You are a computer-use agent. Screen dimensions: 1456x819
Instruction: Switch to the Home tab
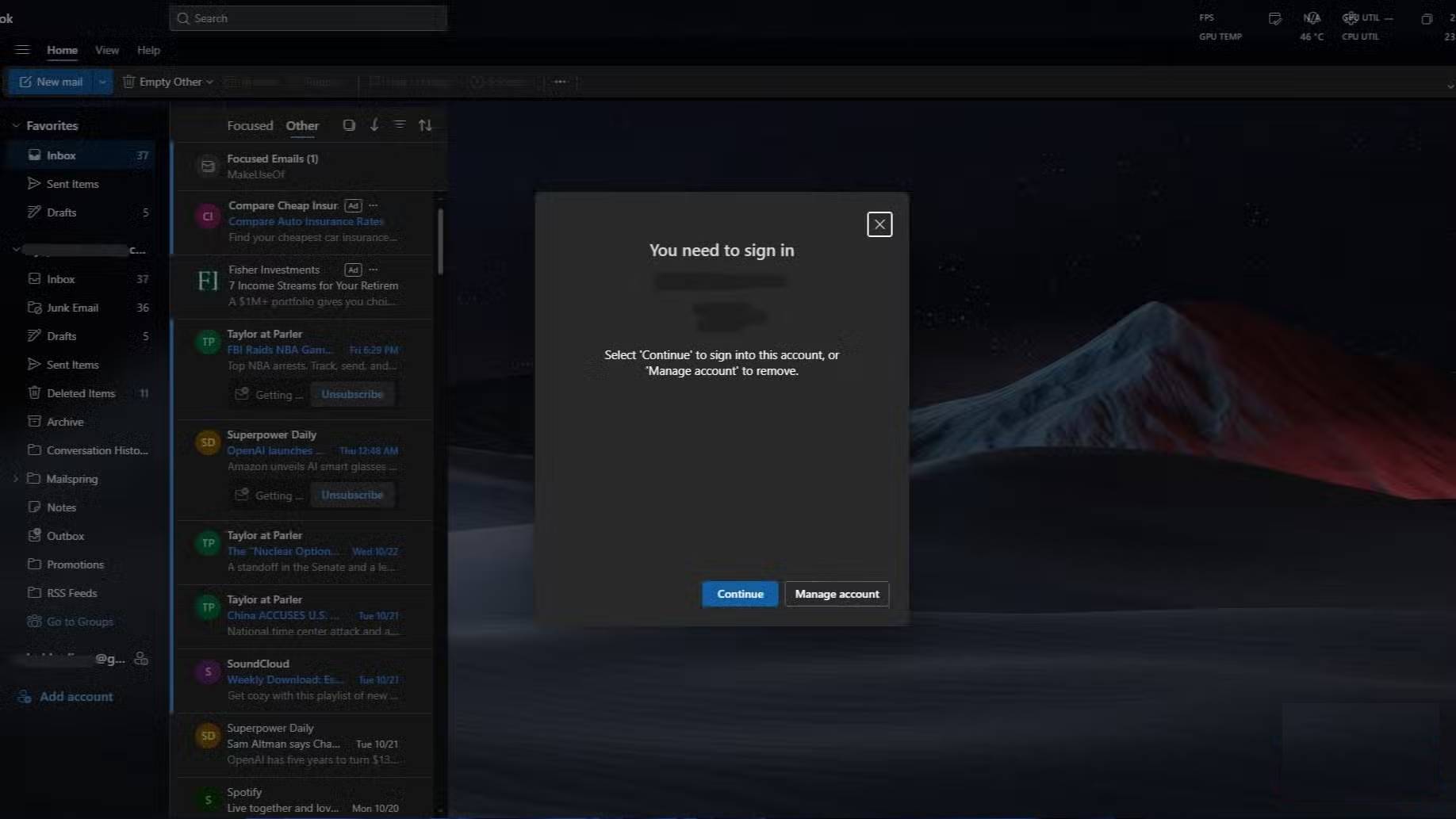click(62, 51)
